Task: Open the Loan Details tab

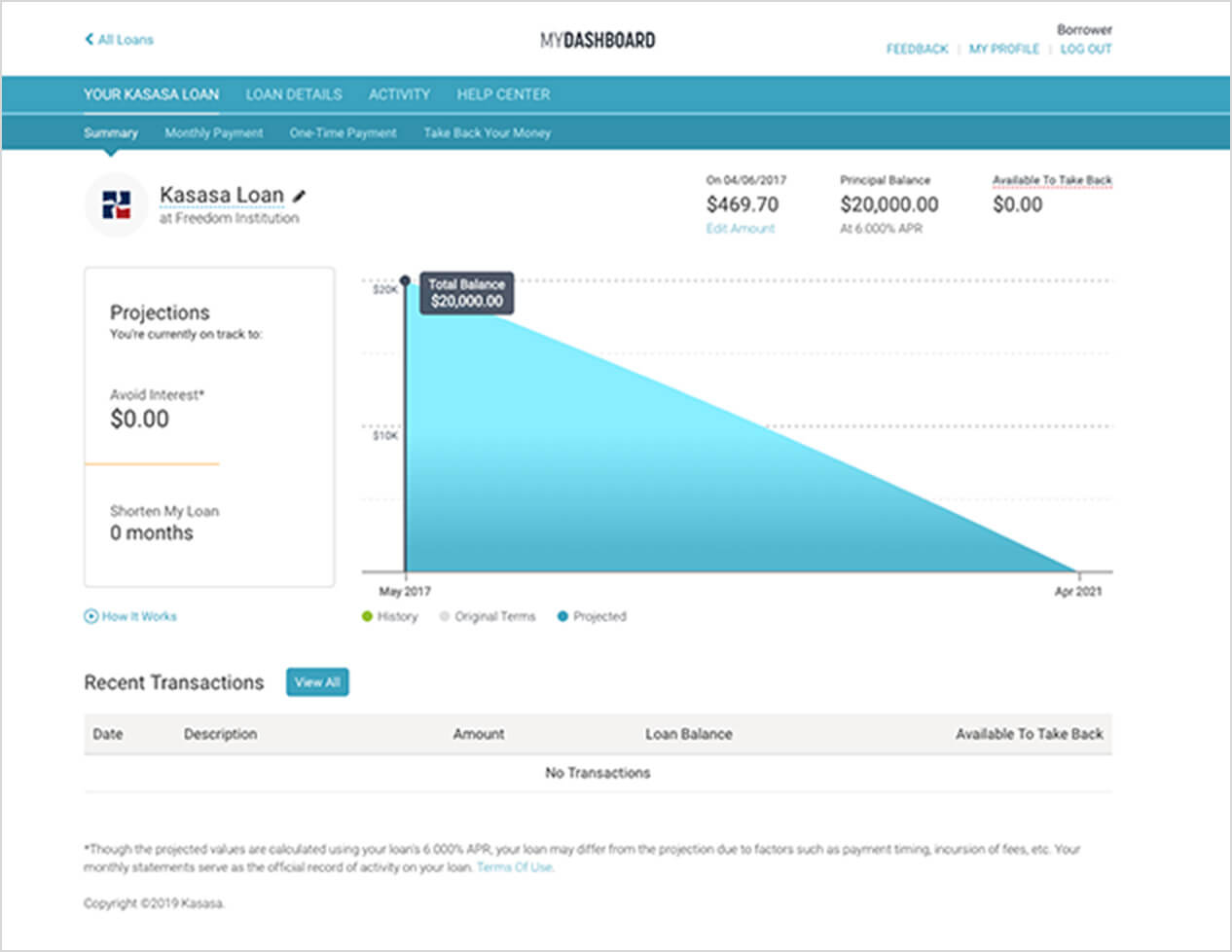Action: point(294,94)
